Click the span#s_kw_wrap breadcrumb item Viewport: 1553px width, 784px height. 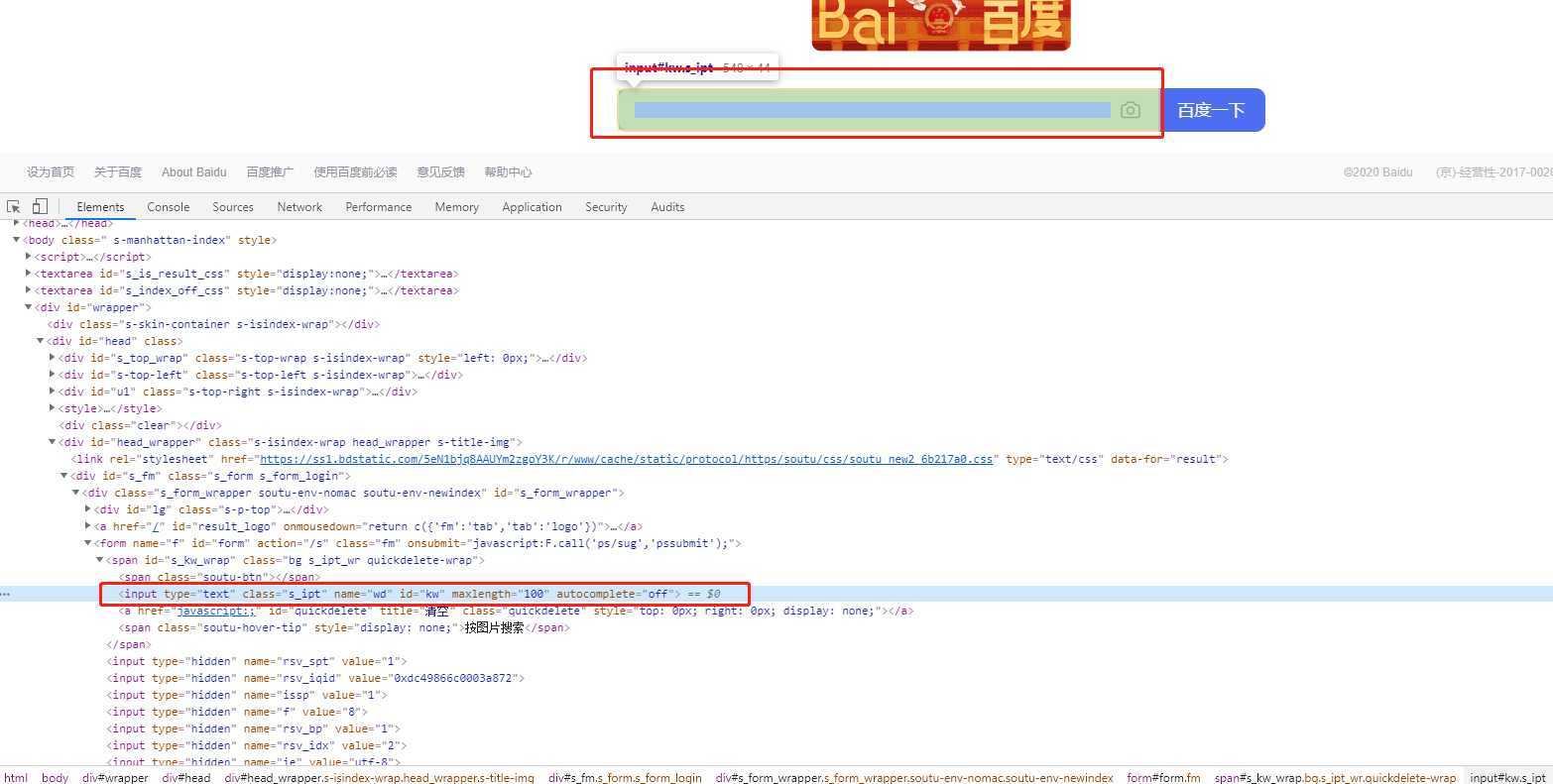pyautogui.click(x=1335, y=778)
